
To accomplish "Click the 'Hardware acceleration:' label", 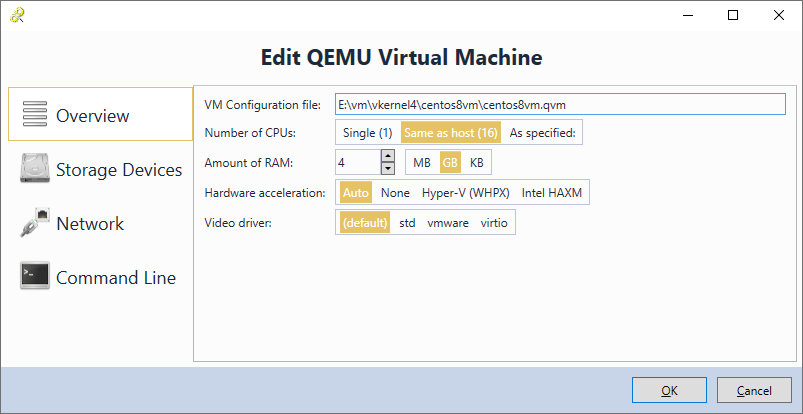I will (265, 193).
